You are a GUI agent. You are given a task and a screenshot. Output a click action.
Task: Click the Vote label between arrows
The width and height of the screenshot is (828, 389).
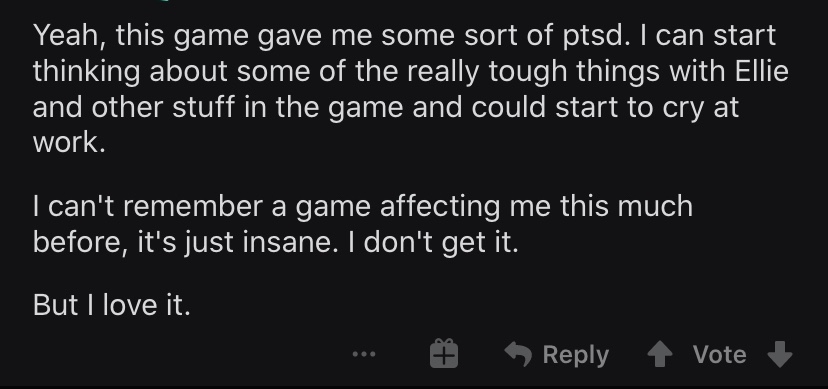(x=720, y=354)
